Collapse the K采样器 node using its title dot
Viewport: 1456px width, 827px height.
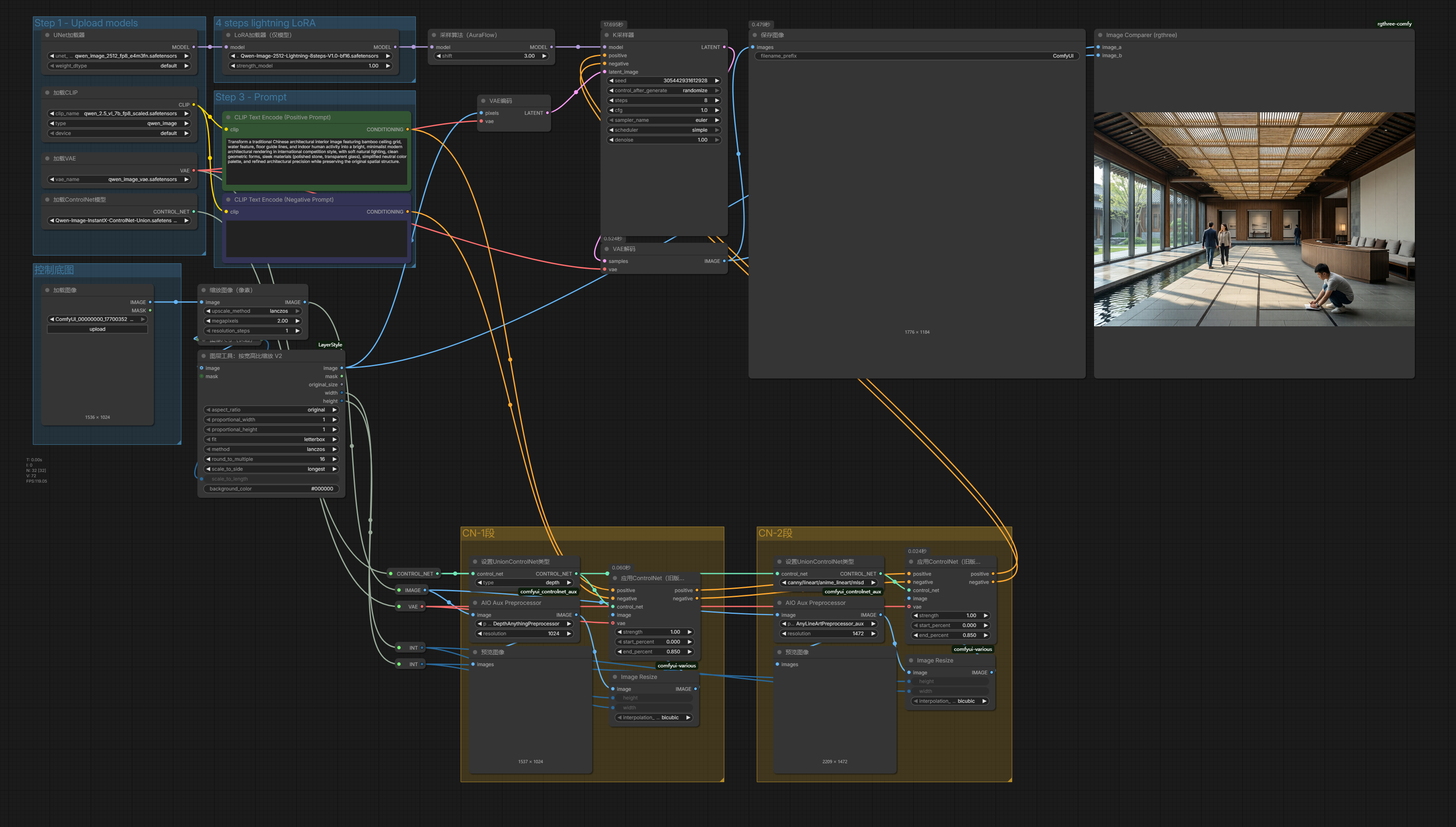coord(607,35)
